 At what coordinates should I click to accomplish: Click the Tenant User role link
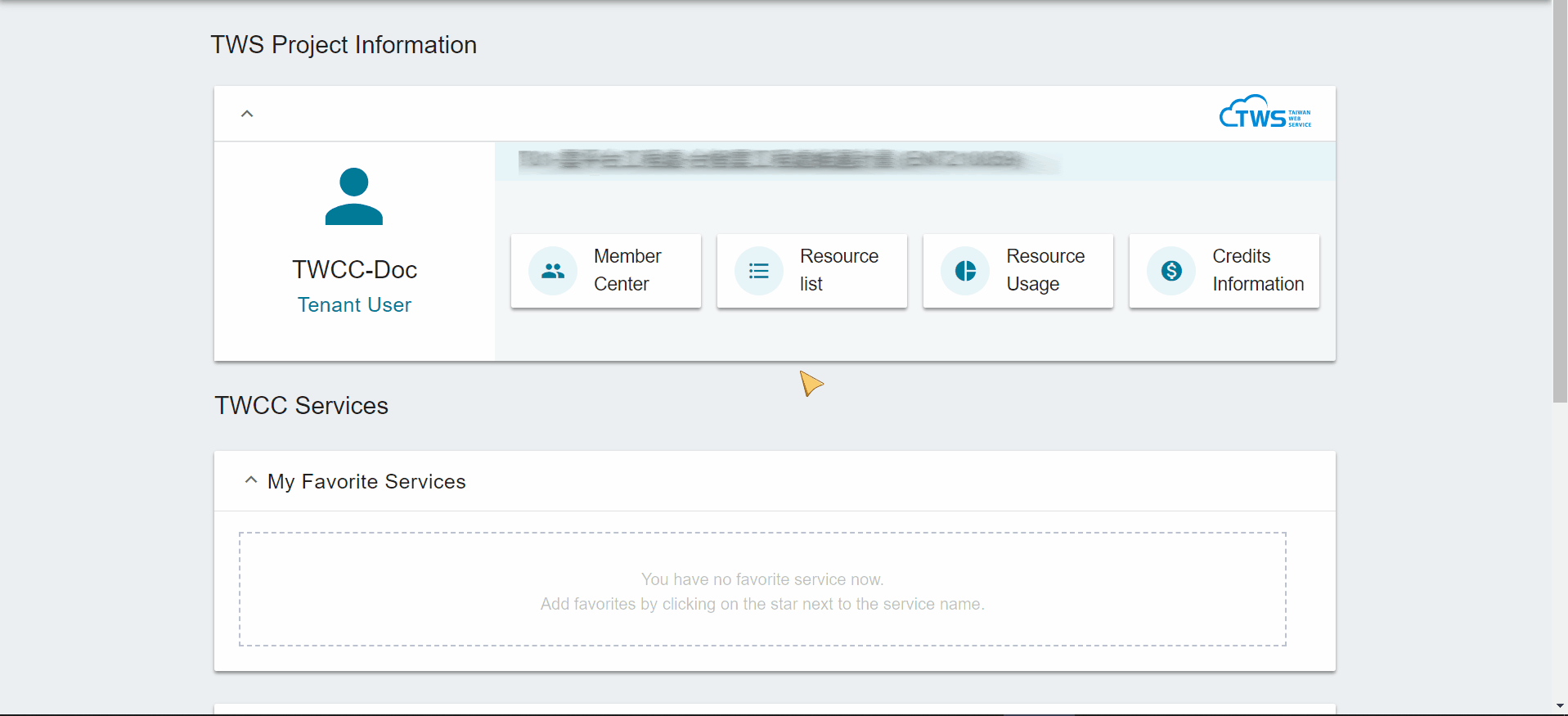354,304
